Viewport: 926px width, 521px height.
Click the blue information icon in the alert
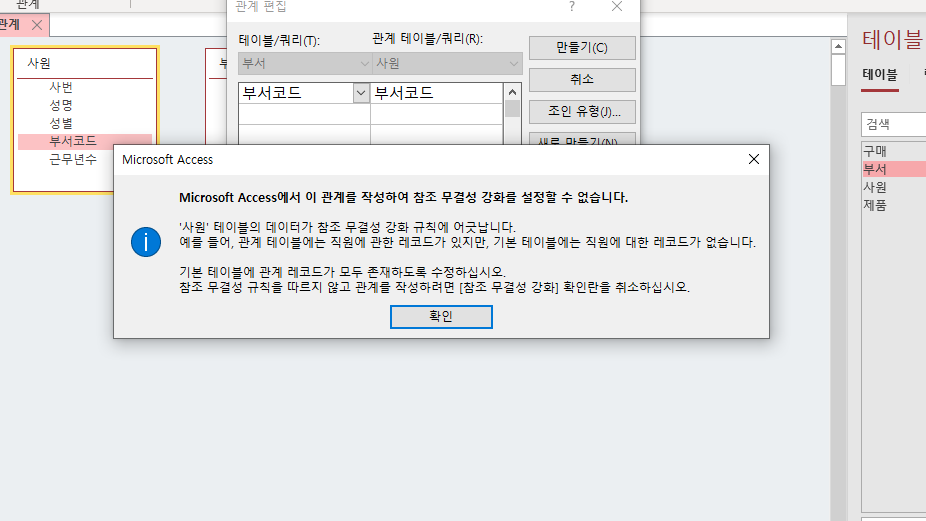click(147, 241)
